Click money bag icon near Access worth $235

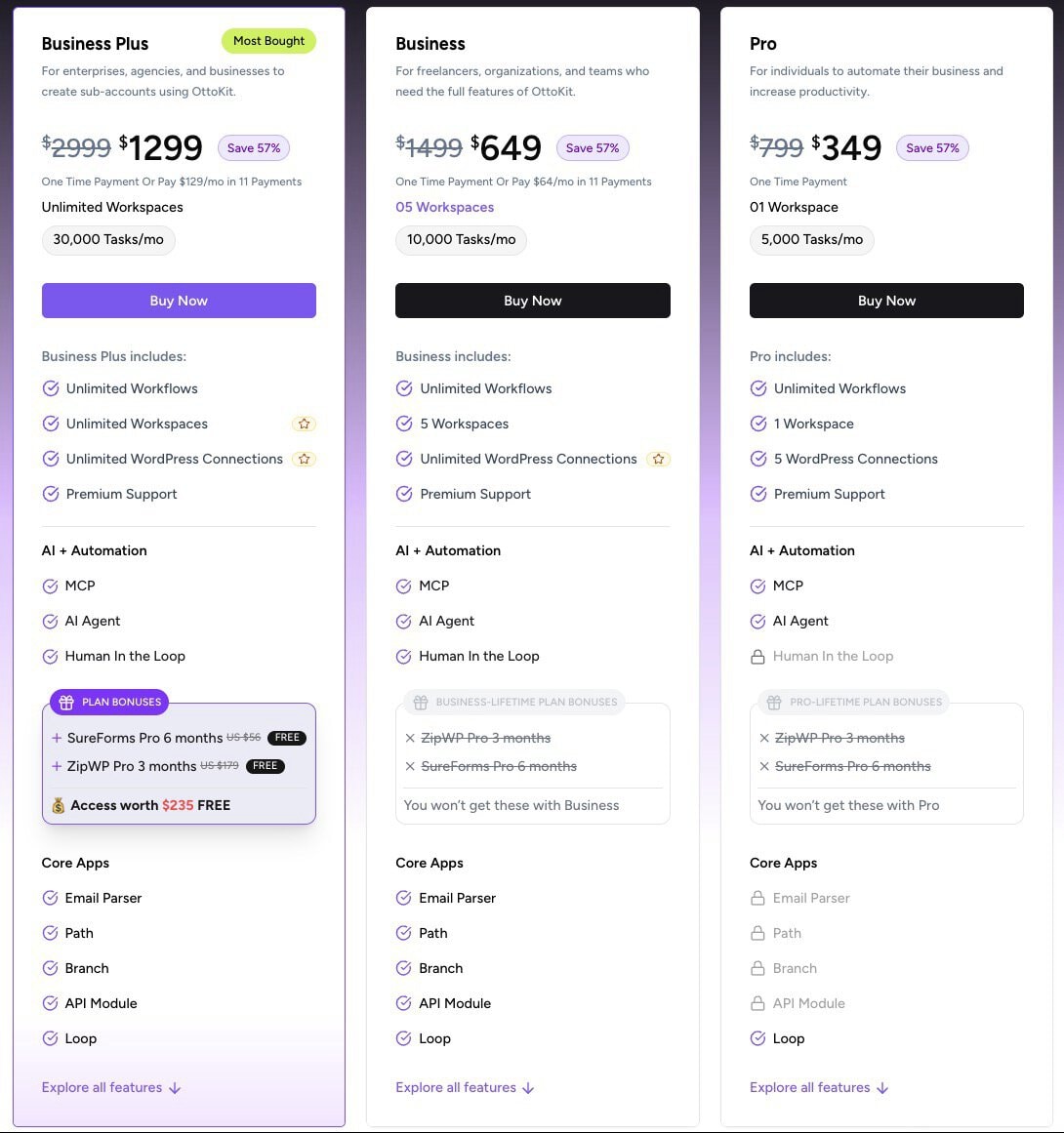pyautogui.click(x=59, y=805)
